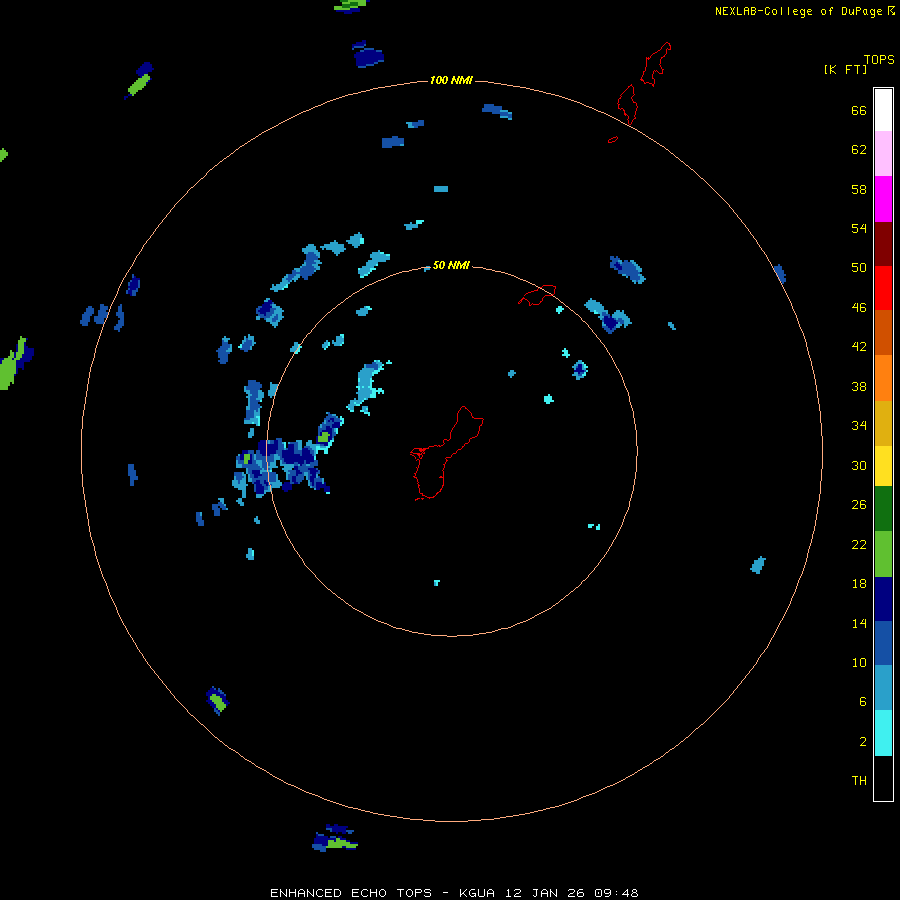900x900 pixels.
Task: Click the [K FT] units label
Action: [845, 69]
